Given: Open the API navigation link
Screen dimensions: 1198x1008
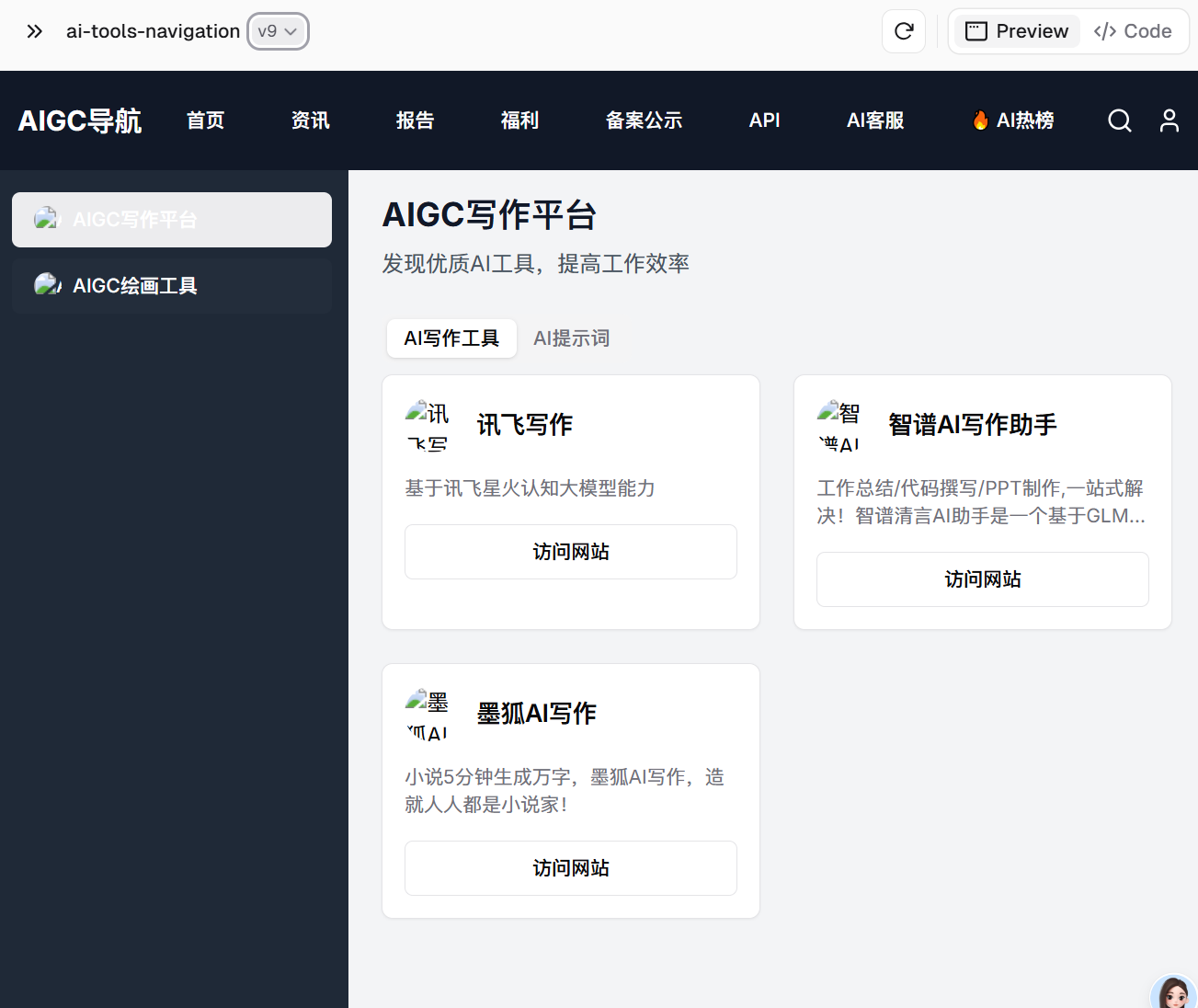Looking at the screenshot, I should [764, 120].
